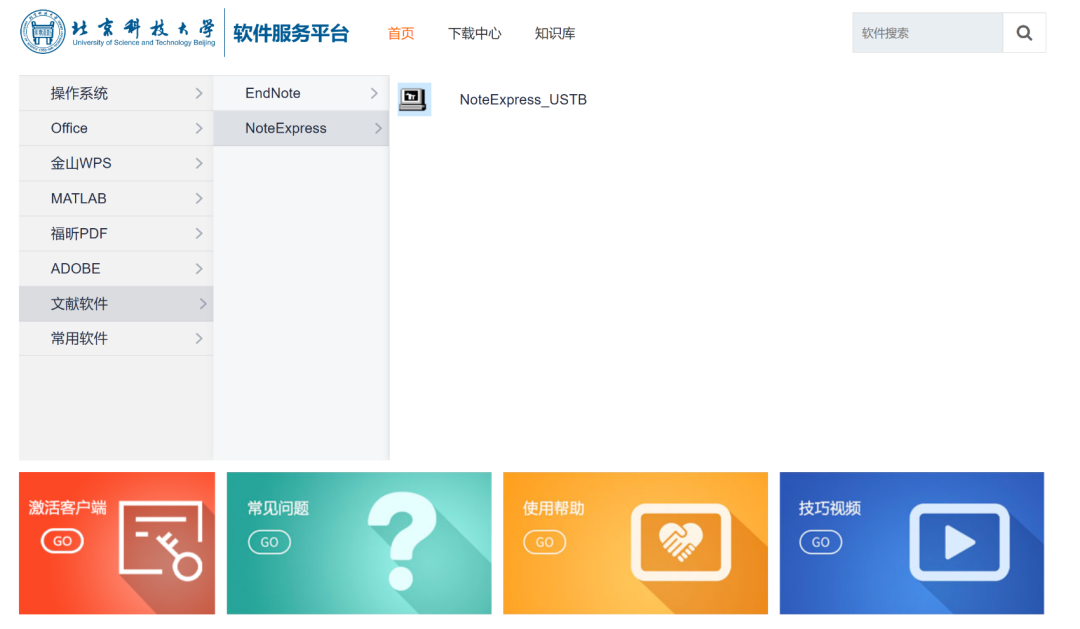Image resolution: width=1080 pixels, height=629 pixels.
Task: Expand the 金山WPS chevron arrow
Action: point(199,163)
